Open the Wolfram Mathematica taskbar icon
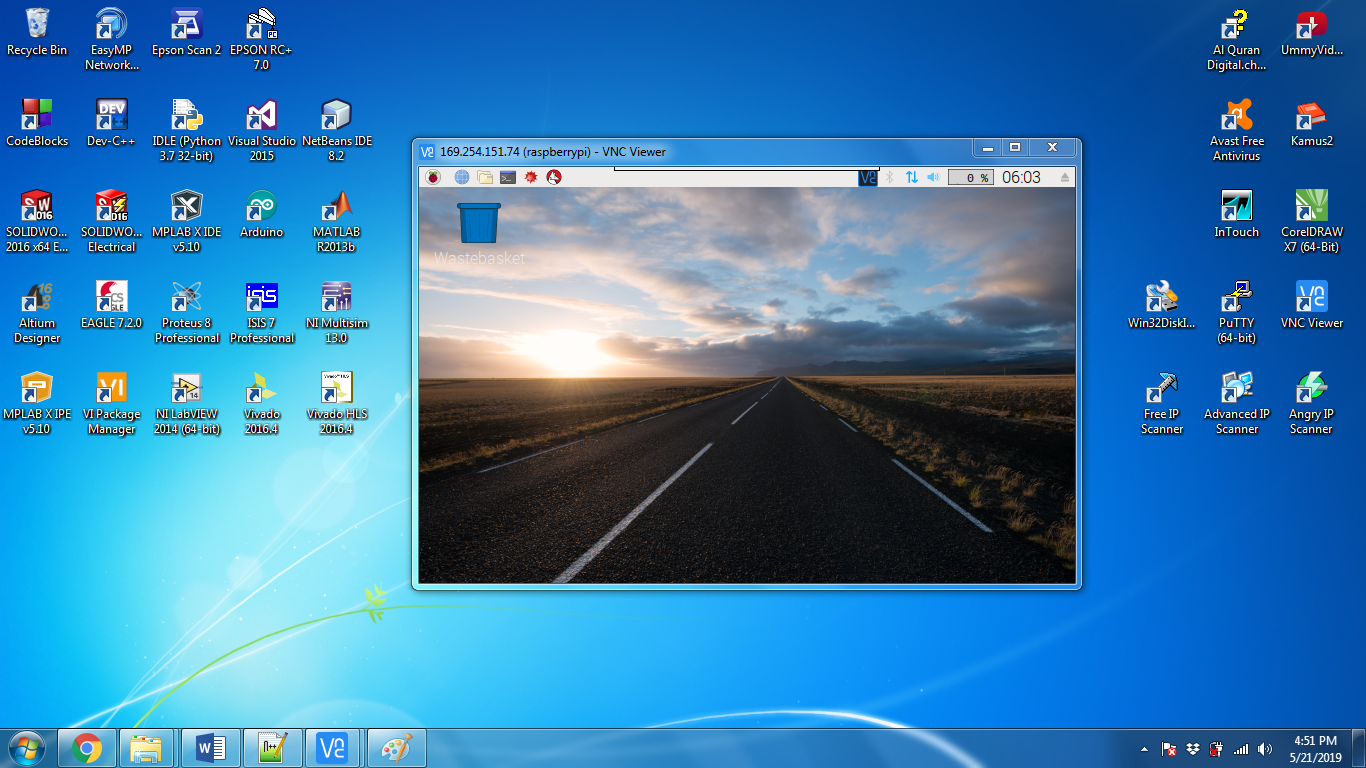 click(x=529, y=177)
